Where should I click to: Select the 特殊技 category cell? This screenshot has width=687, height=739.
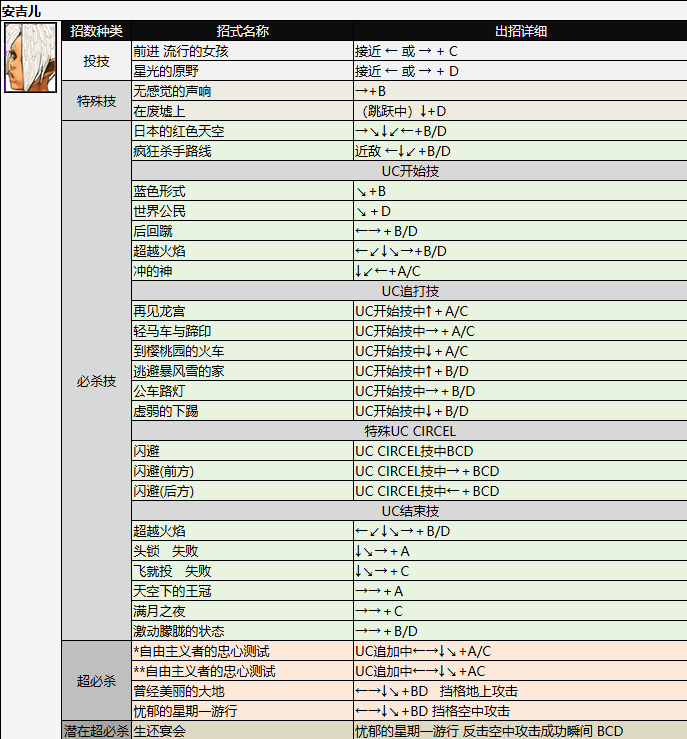(96, 101)
